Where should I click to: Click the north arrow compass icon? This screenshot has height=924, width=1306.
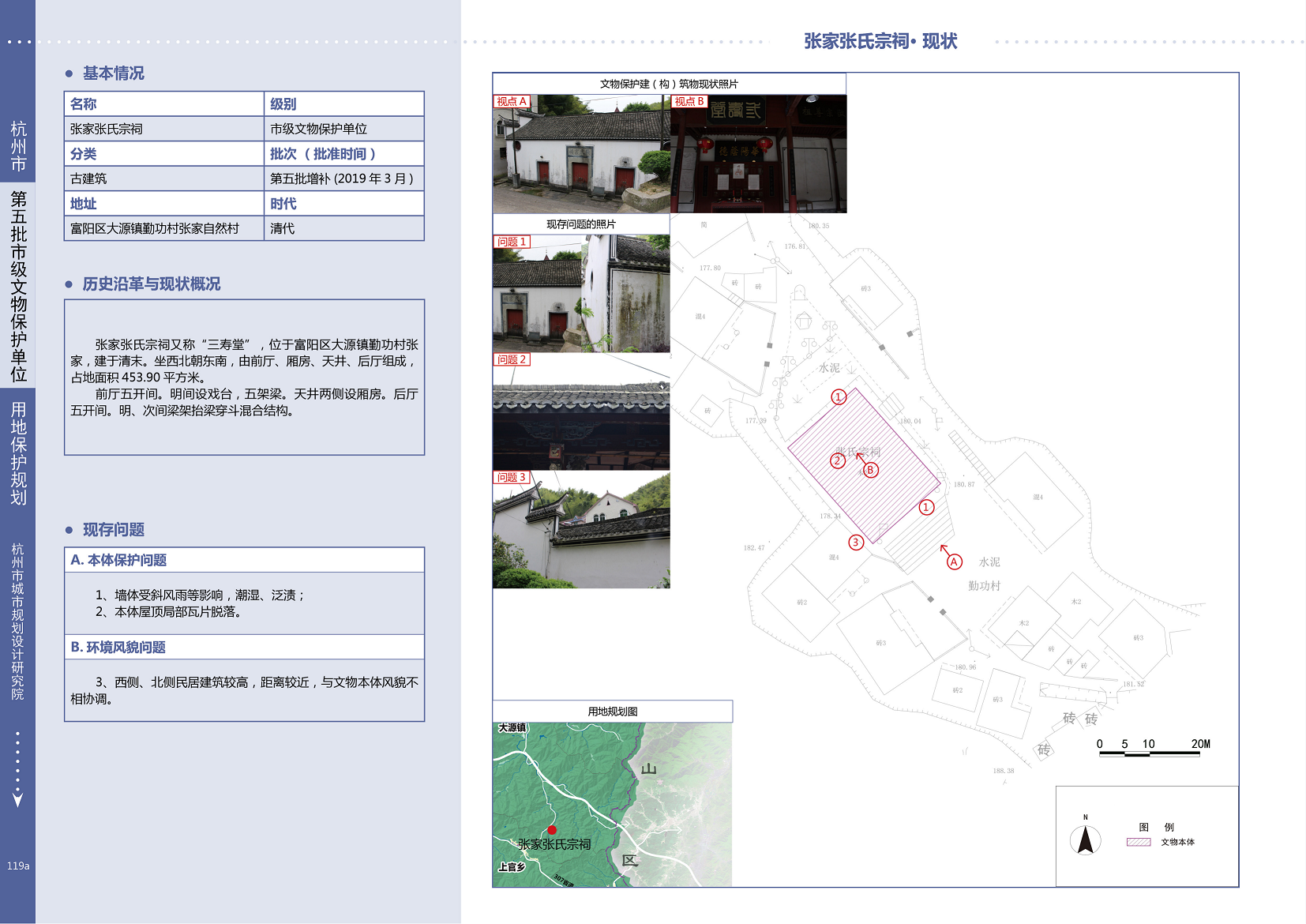tap(1085, 840)
